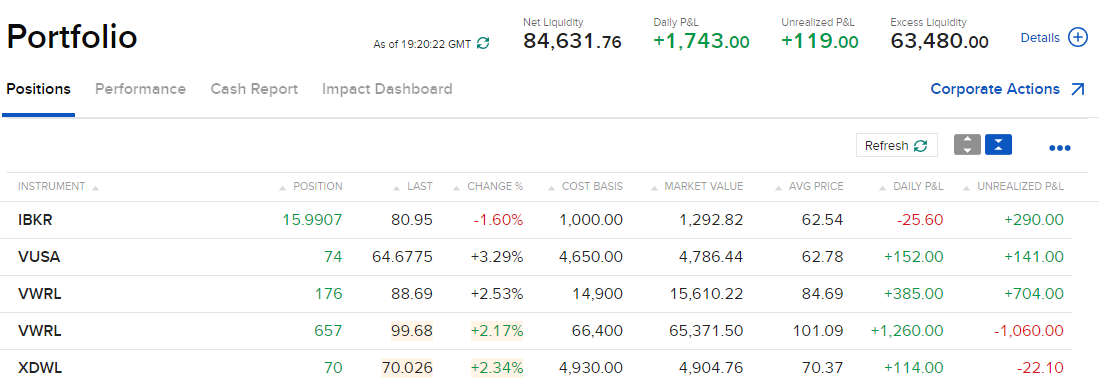Open Details plus circle icon
Screen dimensions: 1099x383
1077,38
